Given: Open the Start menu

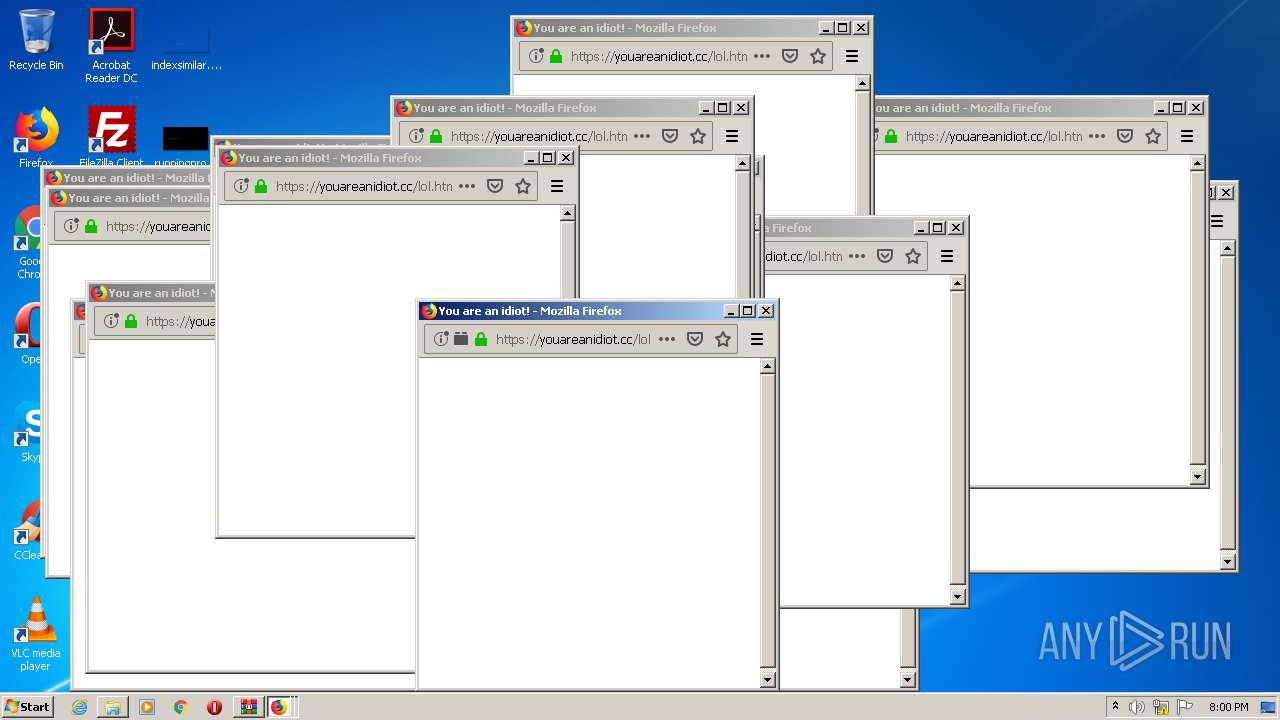Looking at the screenshot, I should [x=27, y=706].
